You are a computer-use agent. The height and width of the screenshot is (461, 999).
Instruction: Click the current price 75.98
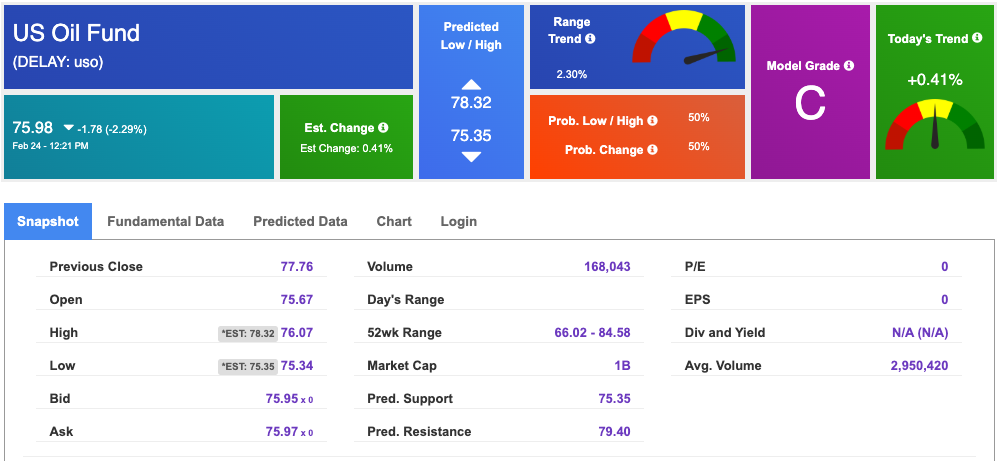click(33, 128)
